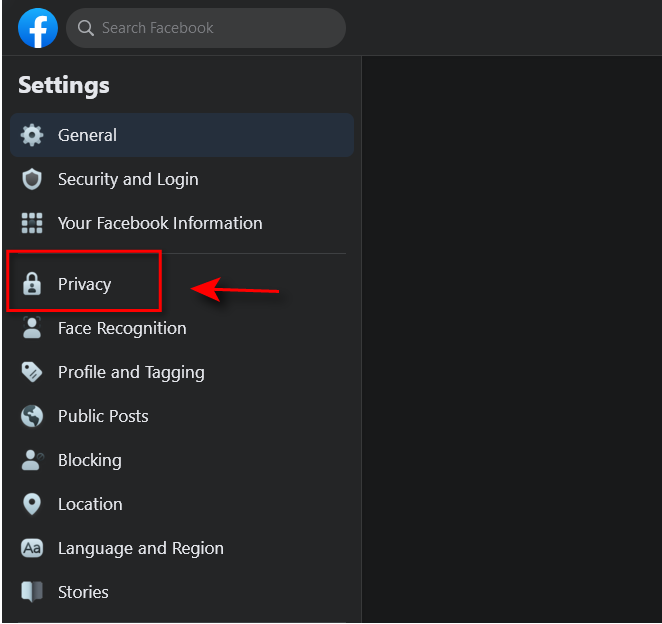662x624 pixels.
Task: Focus the Search Facebook input field
Action: [x=206, y=28]
